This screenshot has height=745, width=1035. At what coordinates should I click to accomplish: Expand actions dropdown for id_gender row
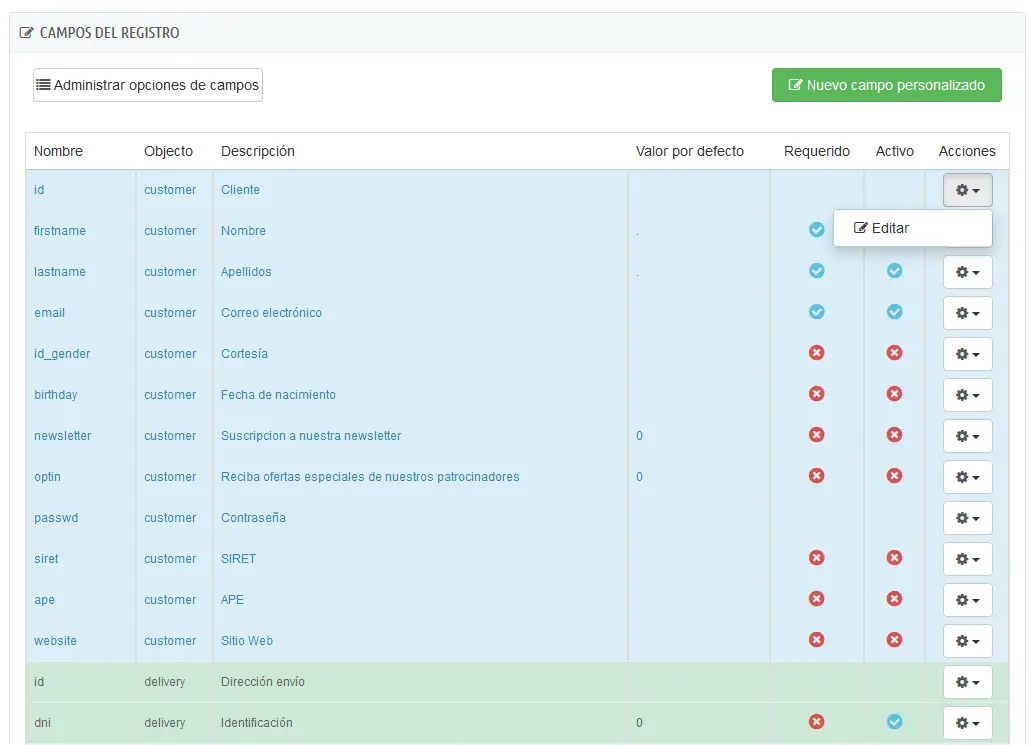(967, 354)
